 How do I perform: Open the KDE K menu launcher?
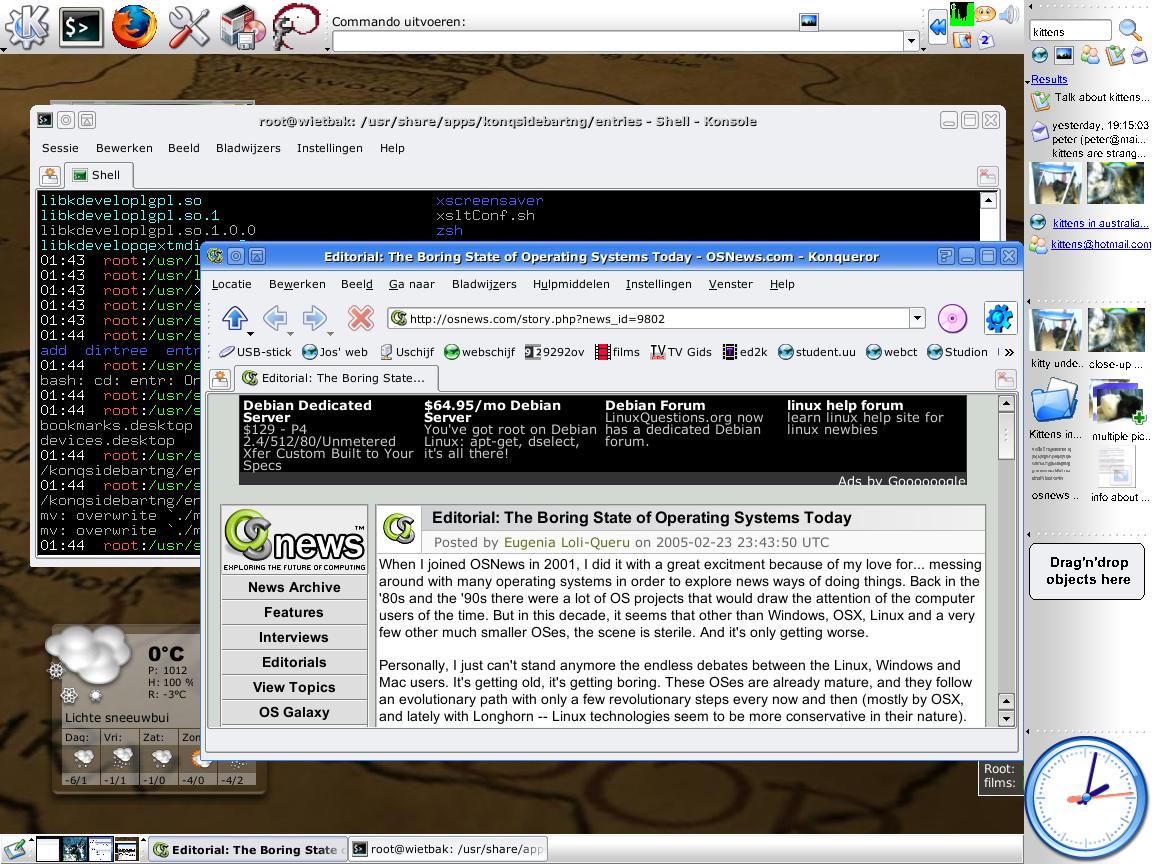click(26, 26)
